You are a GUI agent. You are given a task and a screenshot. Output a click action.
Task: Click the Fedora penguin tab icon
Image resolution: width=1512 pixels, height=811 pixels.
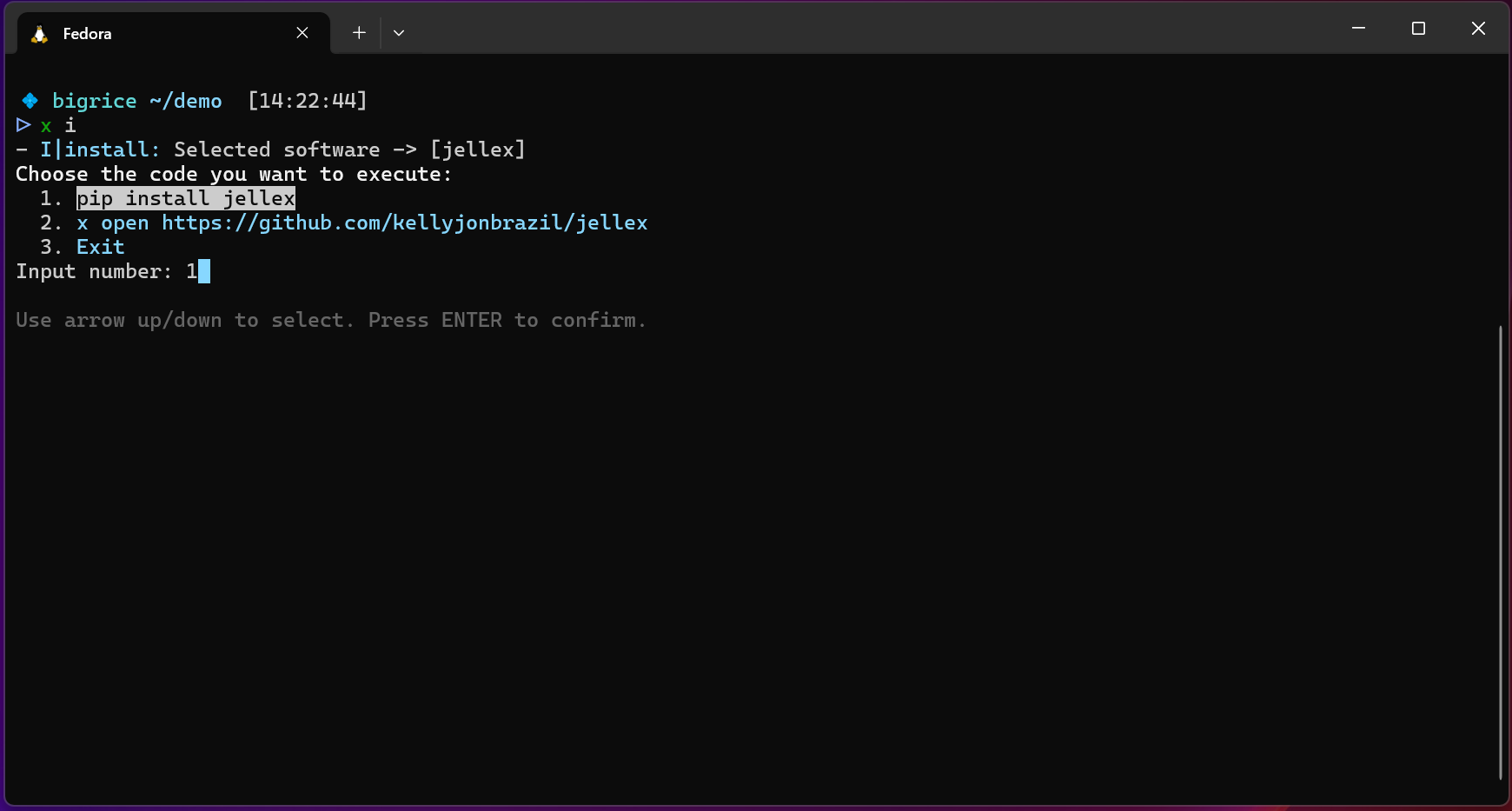pyautogui.click(x=39, y=34)
